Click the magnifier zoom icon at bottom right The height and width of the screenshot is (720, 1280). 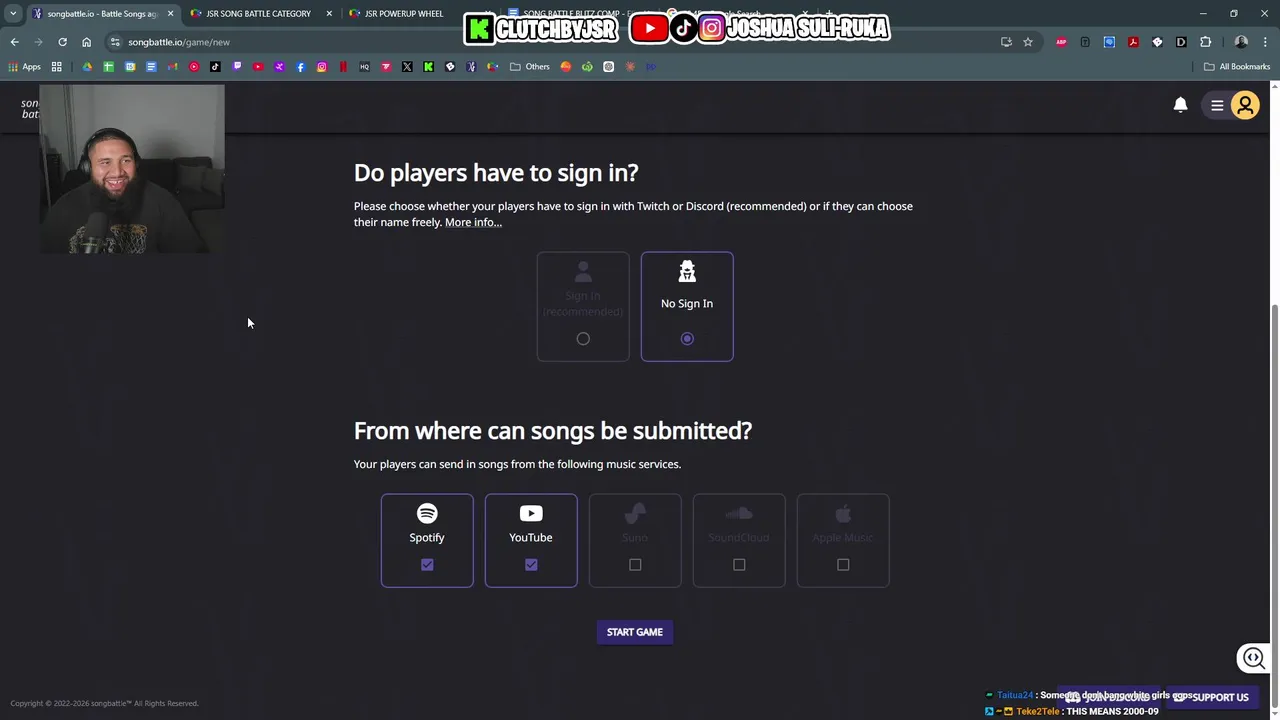[1254, 658]
